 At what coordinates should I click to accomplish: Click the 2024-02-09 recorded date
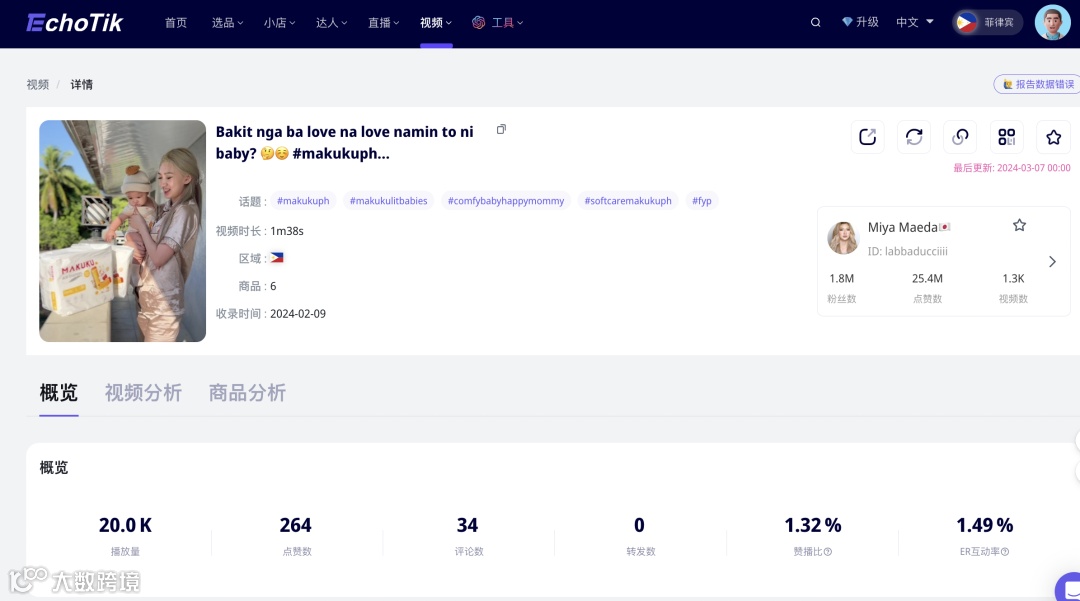click(298, 313)
